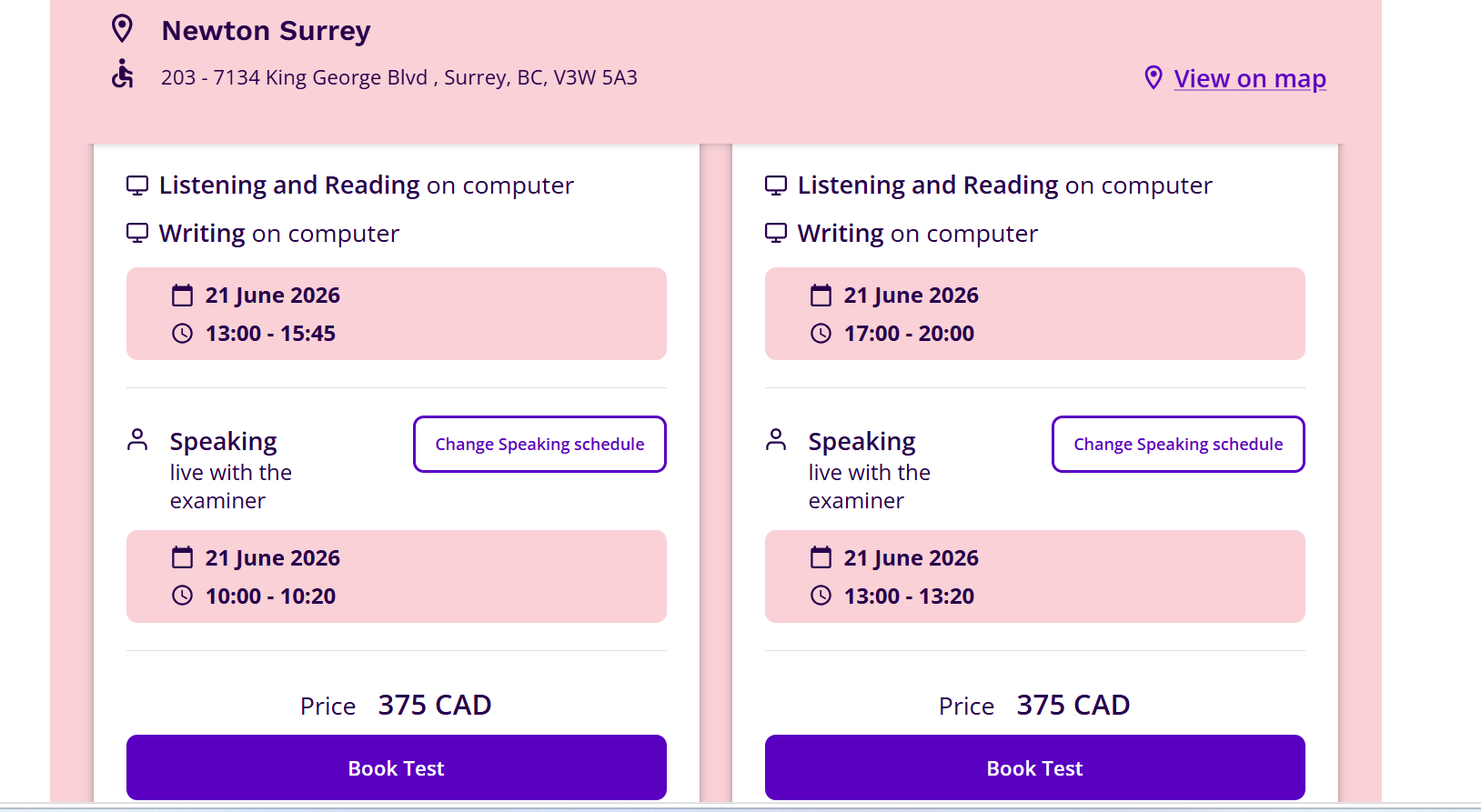Change Speaking schedule for the 13:00 - 15:45 test

[539, 444]
